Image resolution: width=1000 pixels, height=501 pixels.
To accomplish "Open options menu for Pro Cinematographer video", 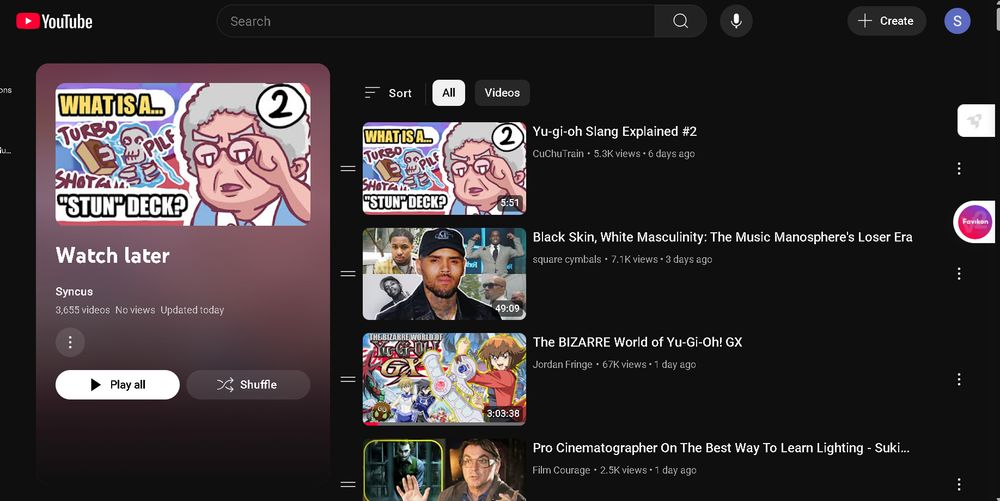I will (959, 484).
